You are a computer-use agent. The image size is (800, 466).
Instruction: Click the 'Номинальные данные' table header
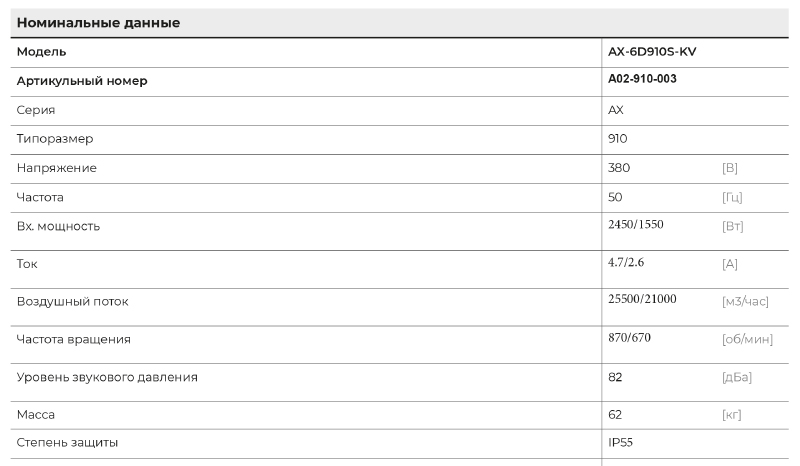(x=98, y=23)
